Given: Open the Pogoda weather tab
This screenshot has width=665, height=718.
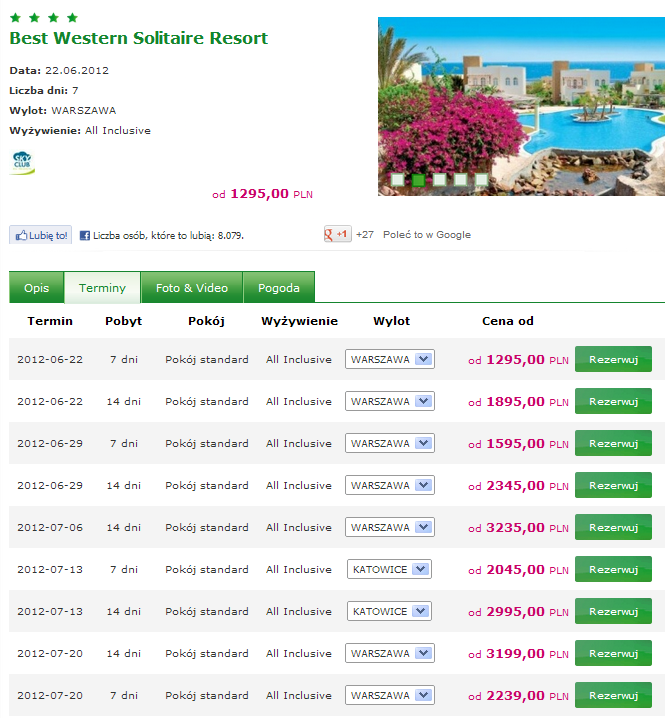Looking at the screenshot, I should [x=279, y=288].
